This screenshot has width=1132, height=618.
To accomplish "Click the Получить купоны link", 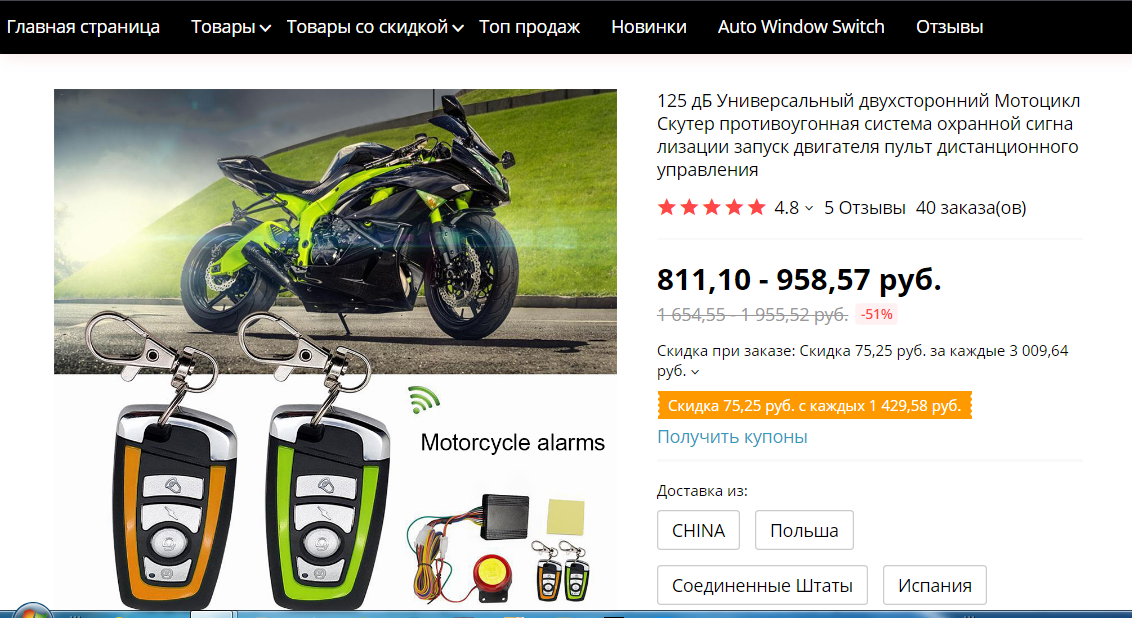I will [732, 437].
